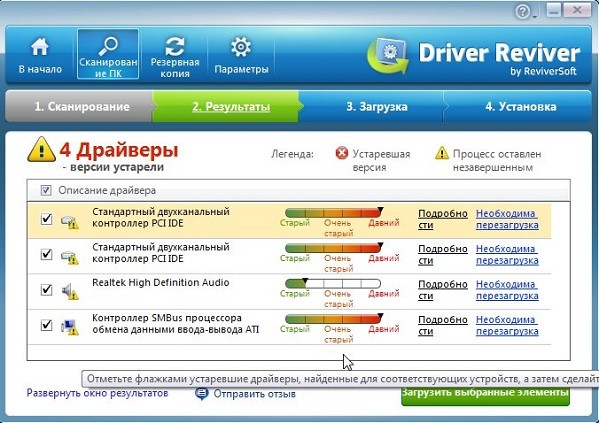
Task: Click the Процесс оставлен незавершенным legend icon
Action: point(442,153)
